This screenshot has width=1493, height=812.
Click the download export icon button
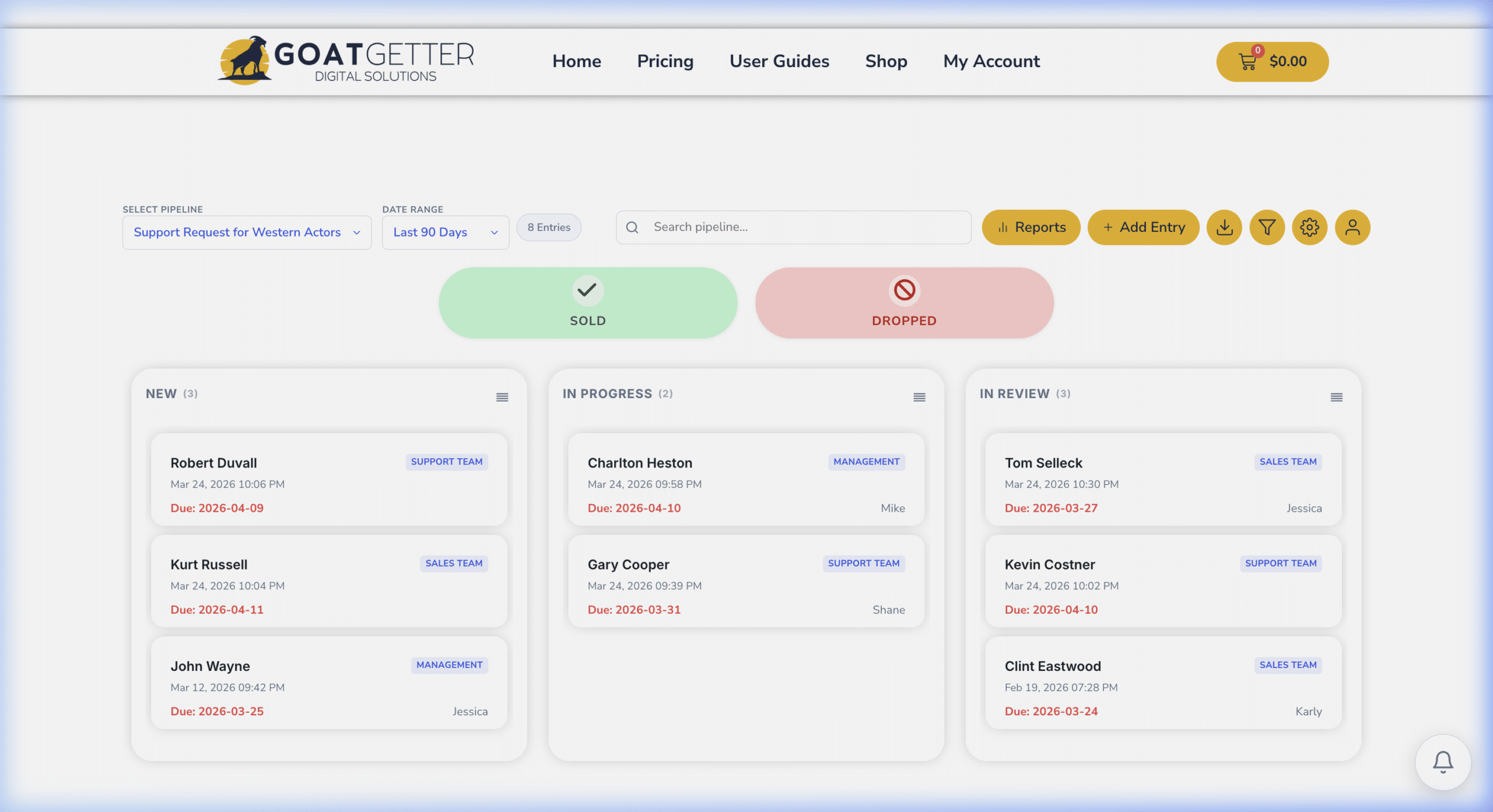[x=1224, y=227]
